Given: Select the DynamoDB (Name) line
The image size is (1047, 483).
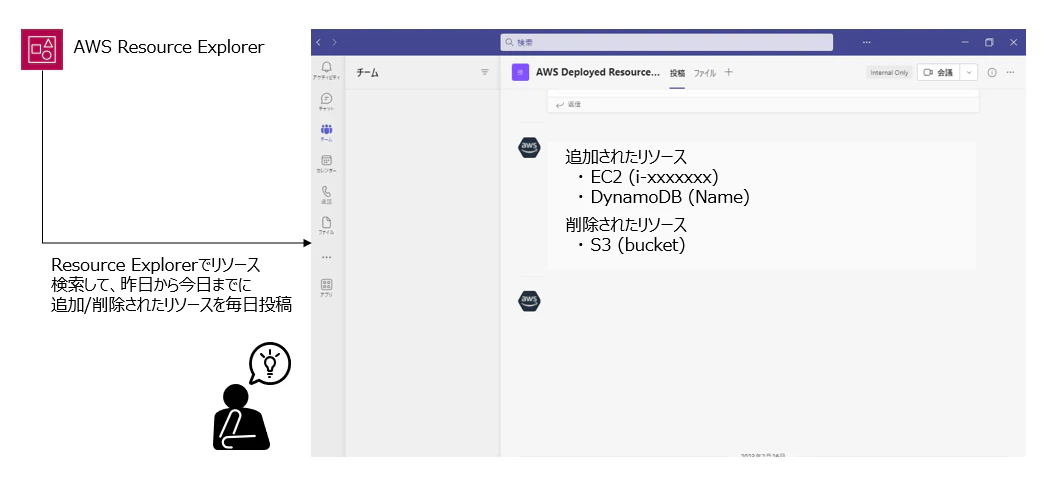Looking at the screenshot, I should (x=670, y=197).
